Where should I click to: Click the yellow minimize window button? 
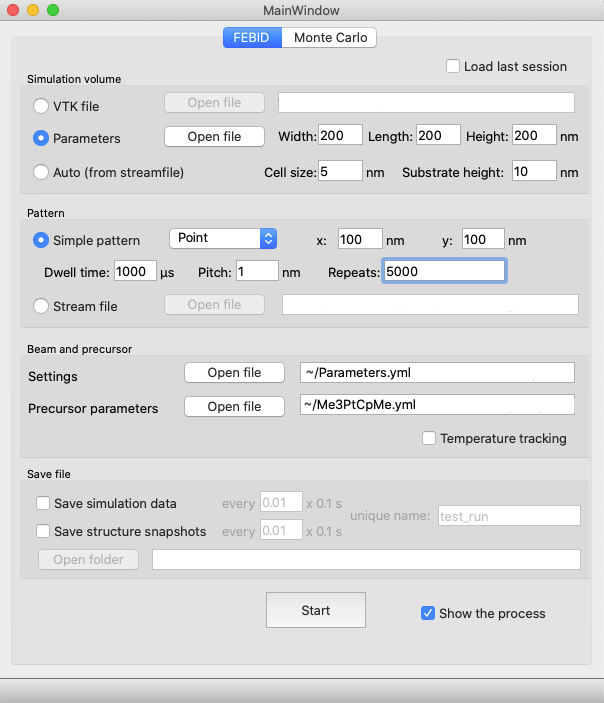pos(33,10)
